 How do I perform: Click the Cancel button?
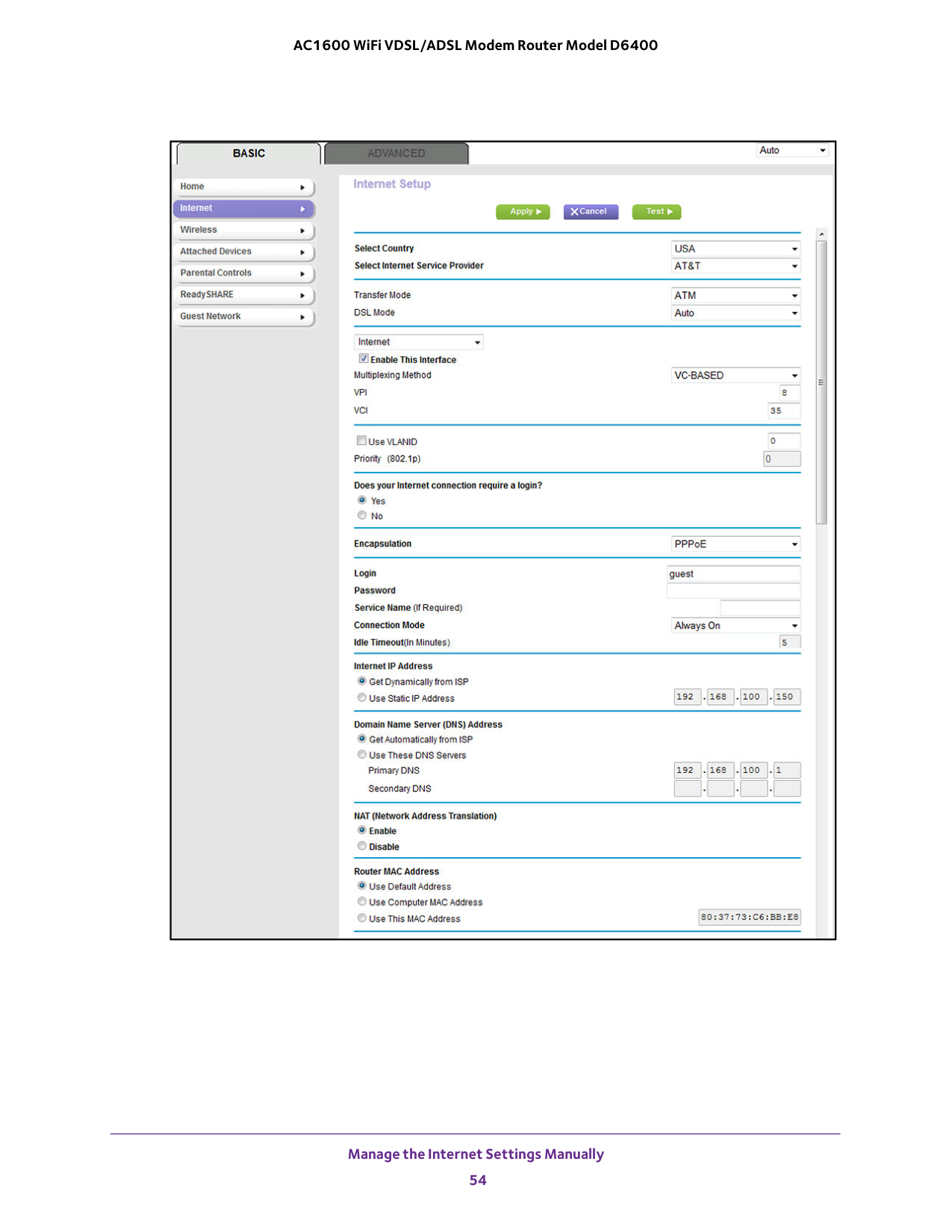pyautogui.click(x=590, y=212)
